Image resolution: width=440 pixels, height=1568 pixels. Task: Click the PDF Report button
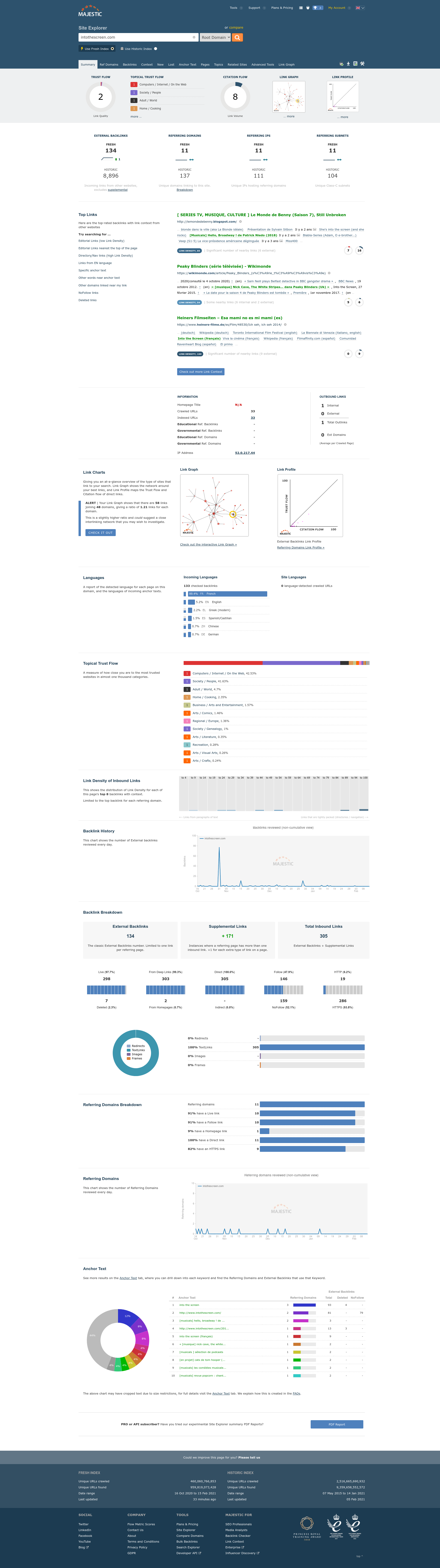click(x=337, y=1424)
